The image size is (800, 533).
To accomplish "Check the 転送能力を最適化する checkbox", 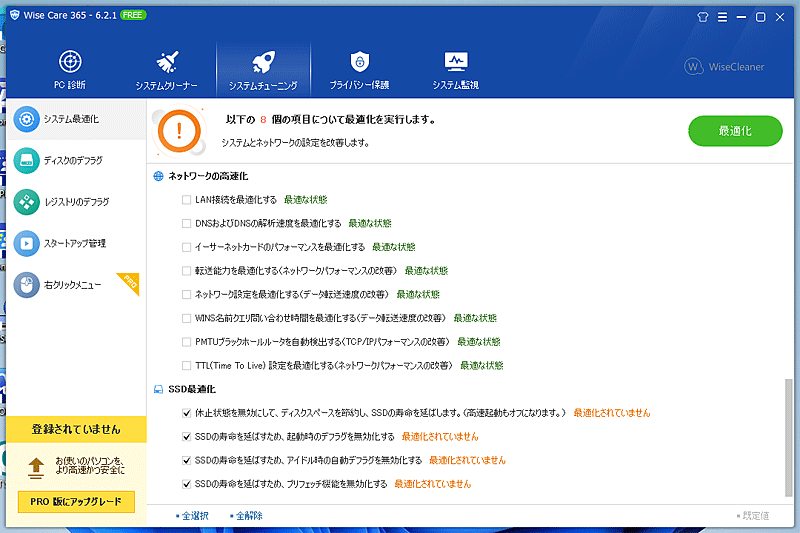I will pos(186,271).
